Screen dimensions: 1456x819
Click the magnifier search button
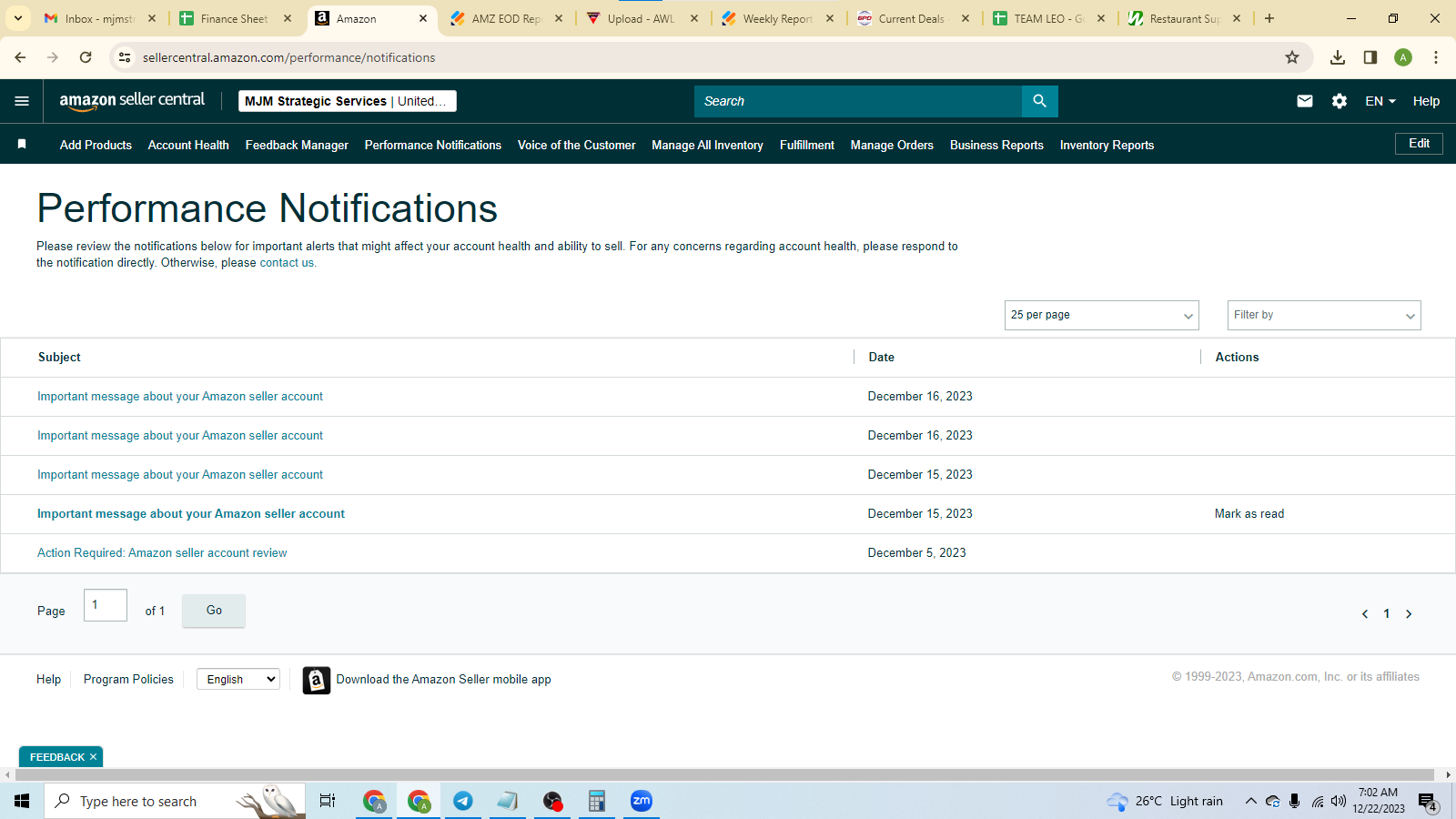tap(1039, 101)
